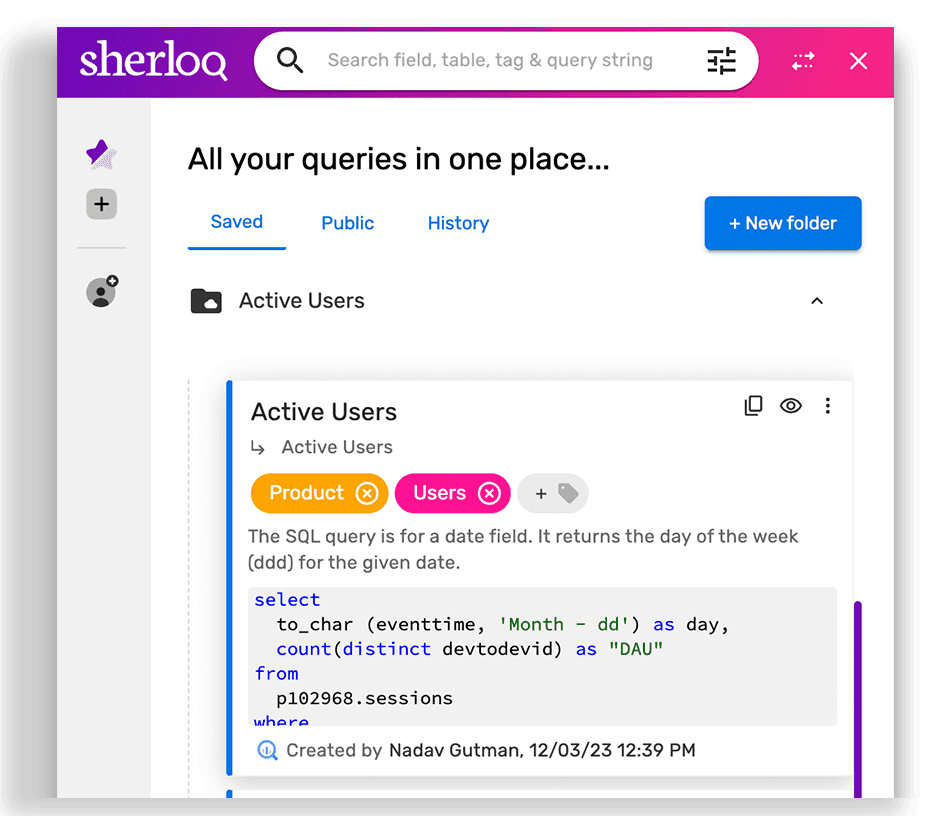Switch to the Public tab
This screenshot has width=949, height=816.
click(347, 223)
